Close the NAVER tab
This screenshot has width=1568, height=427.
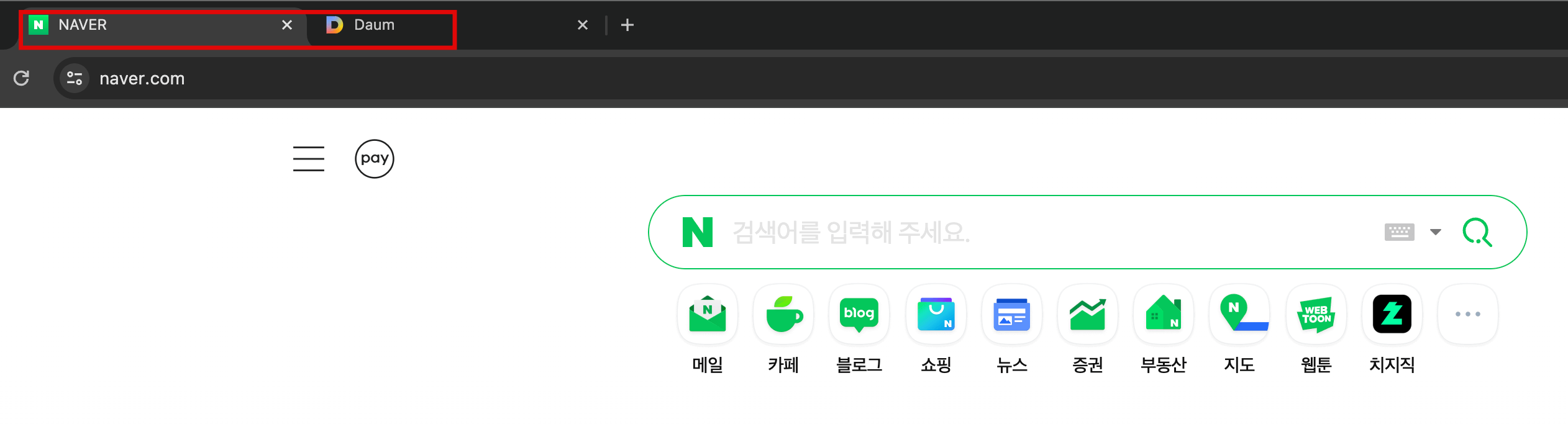(287, 25)
